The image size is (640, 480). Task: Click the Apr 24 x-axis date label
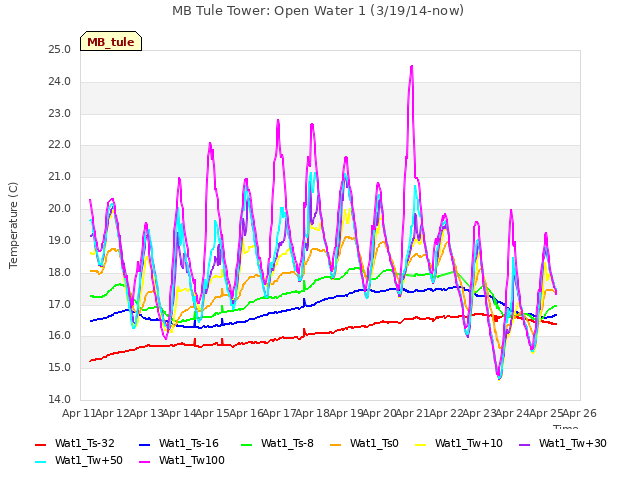click(x=513, y=413)
